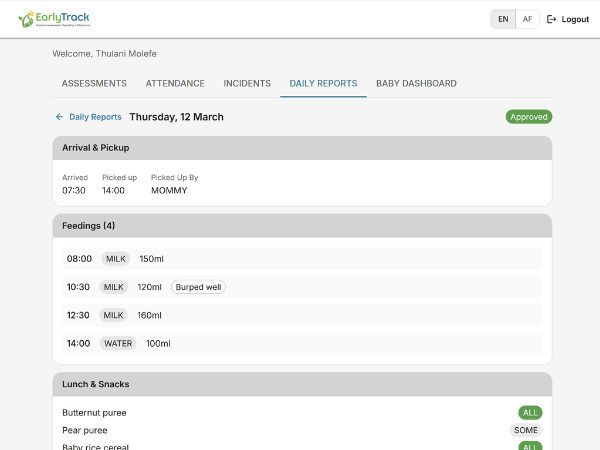Screen dimensions: 600x450
Task: Click the logout door icon
Action: [x=551, y=19]
